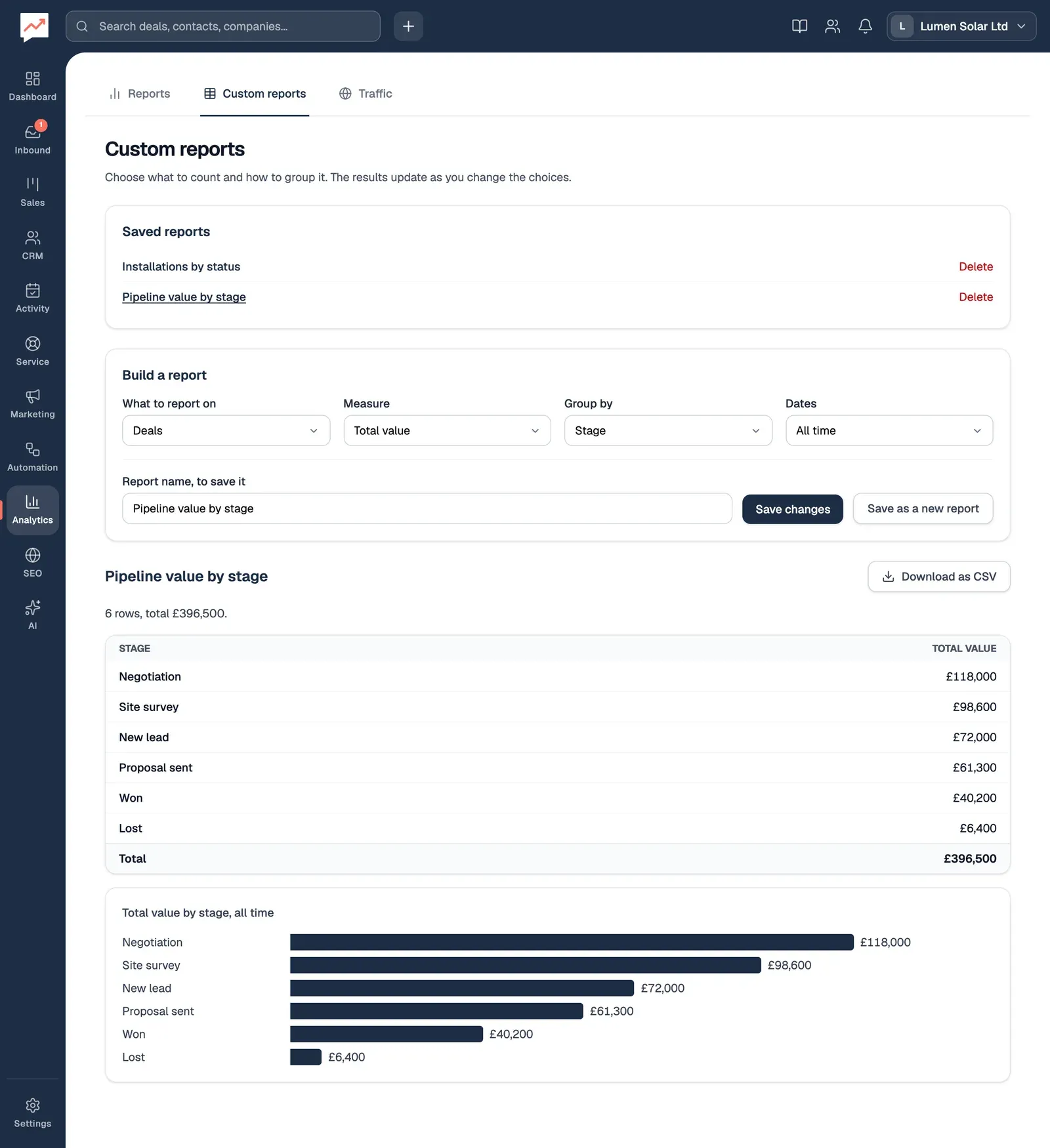Click Save as a new report
The image size is (1050, 1148).
923,508
